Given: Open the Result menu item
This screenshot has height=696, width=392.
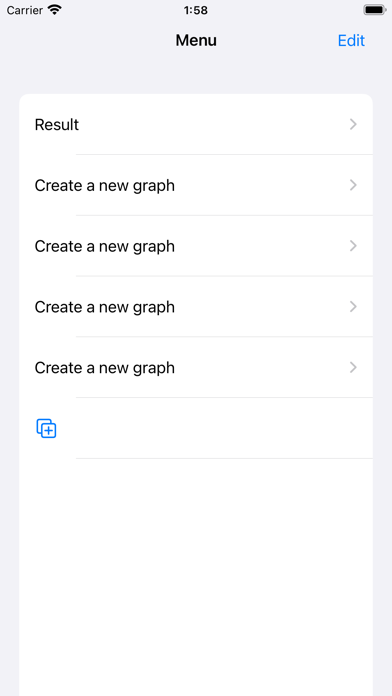Looking at the screenshot, I should click(x=196, y=124).
